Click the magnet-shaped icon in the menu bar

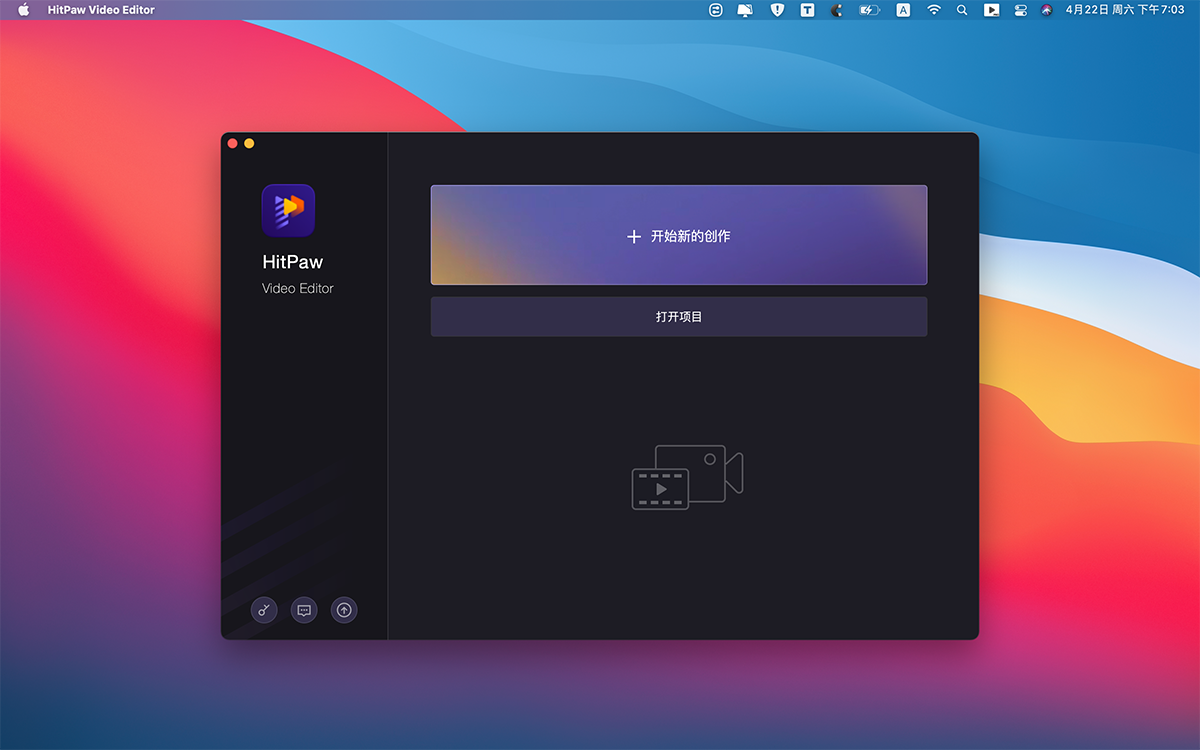tap(837, 10)
